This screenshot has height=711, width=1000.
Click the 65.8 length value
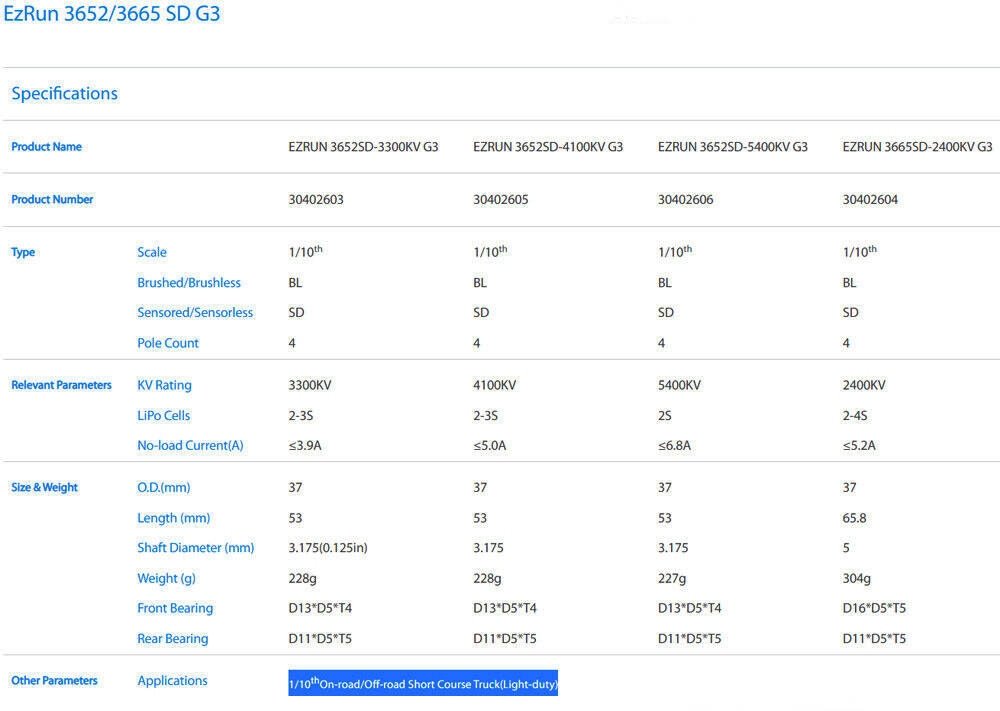point(856,518)
